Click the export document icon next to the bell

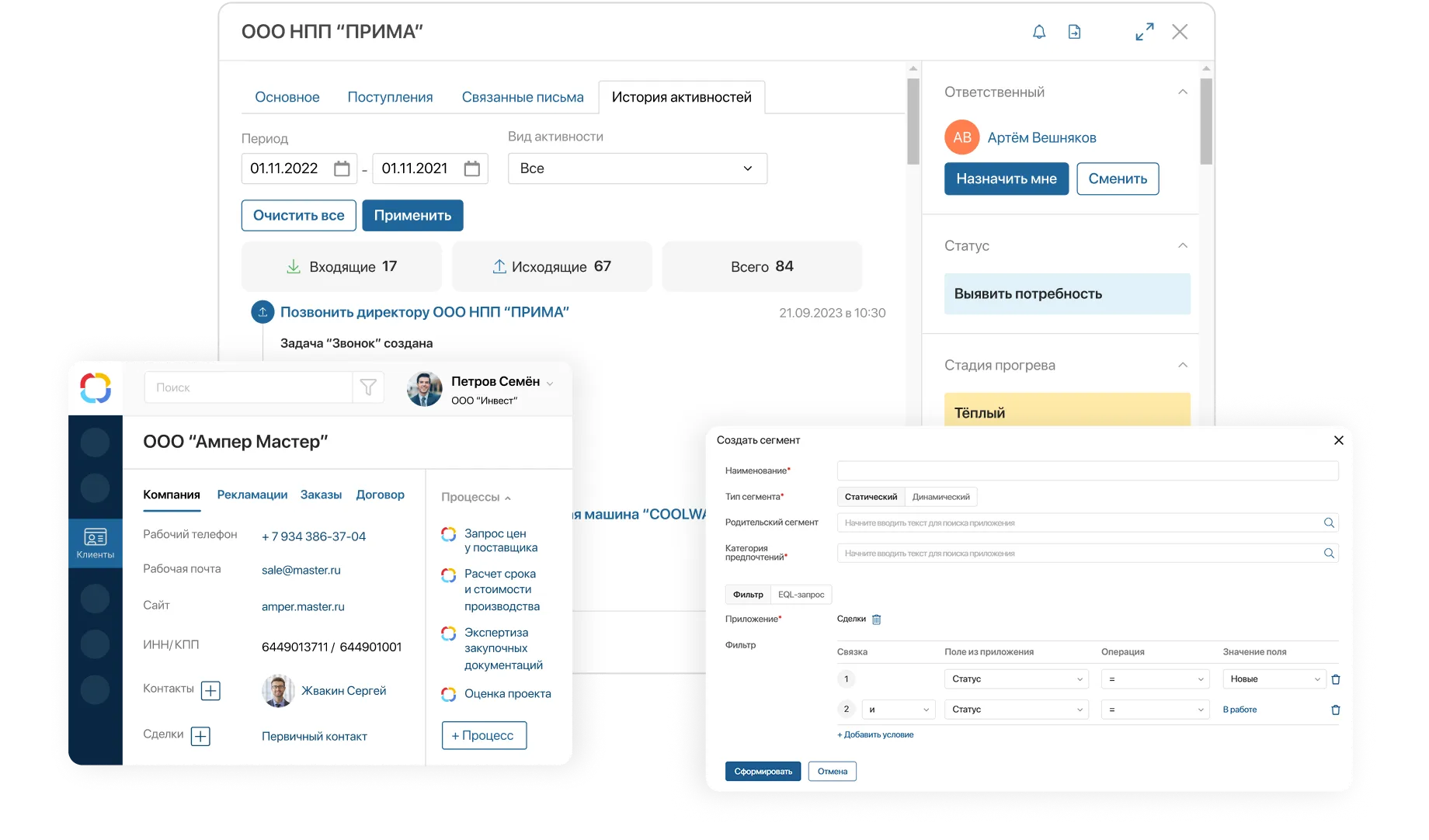[x=1074, y=32]
